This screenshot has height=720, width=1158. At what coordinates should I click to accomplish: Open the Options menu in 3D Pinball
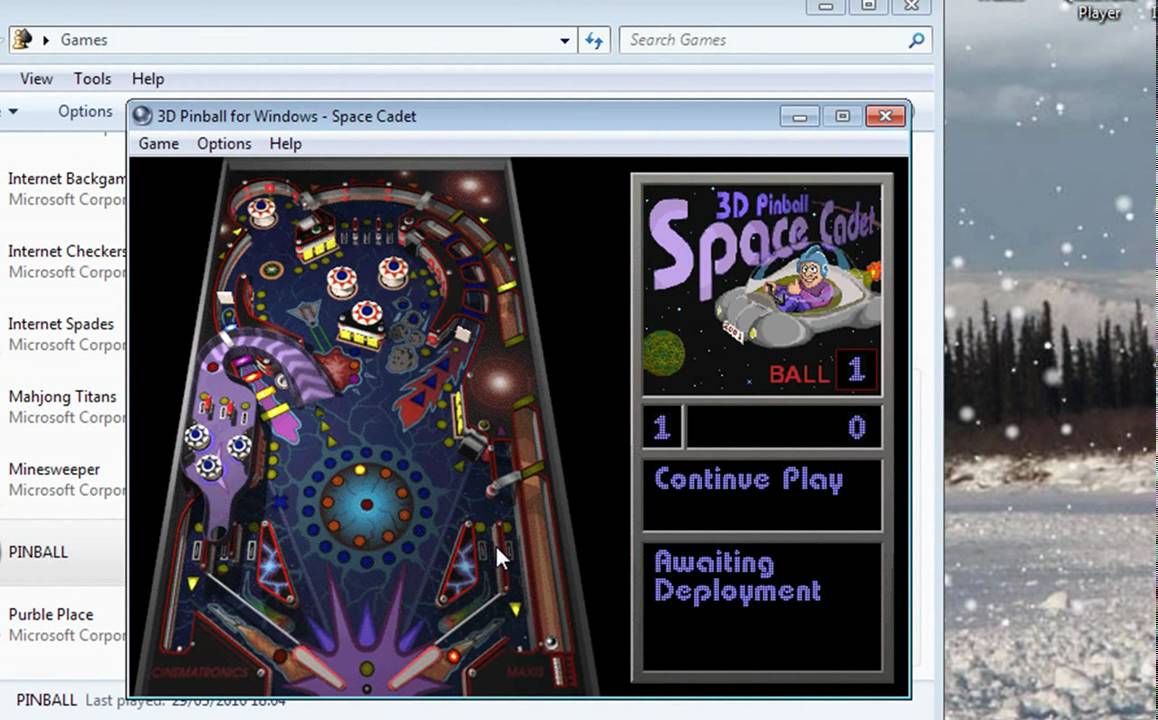[224, 144]
